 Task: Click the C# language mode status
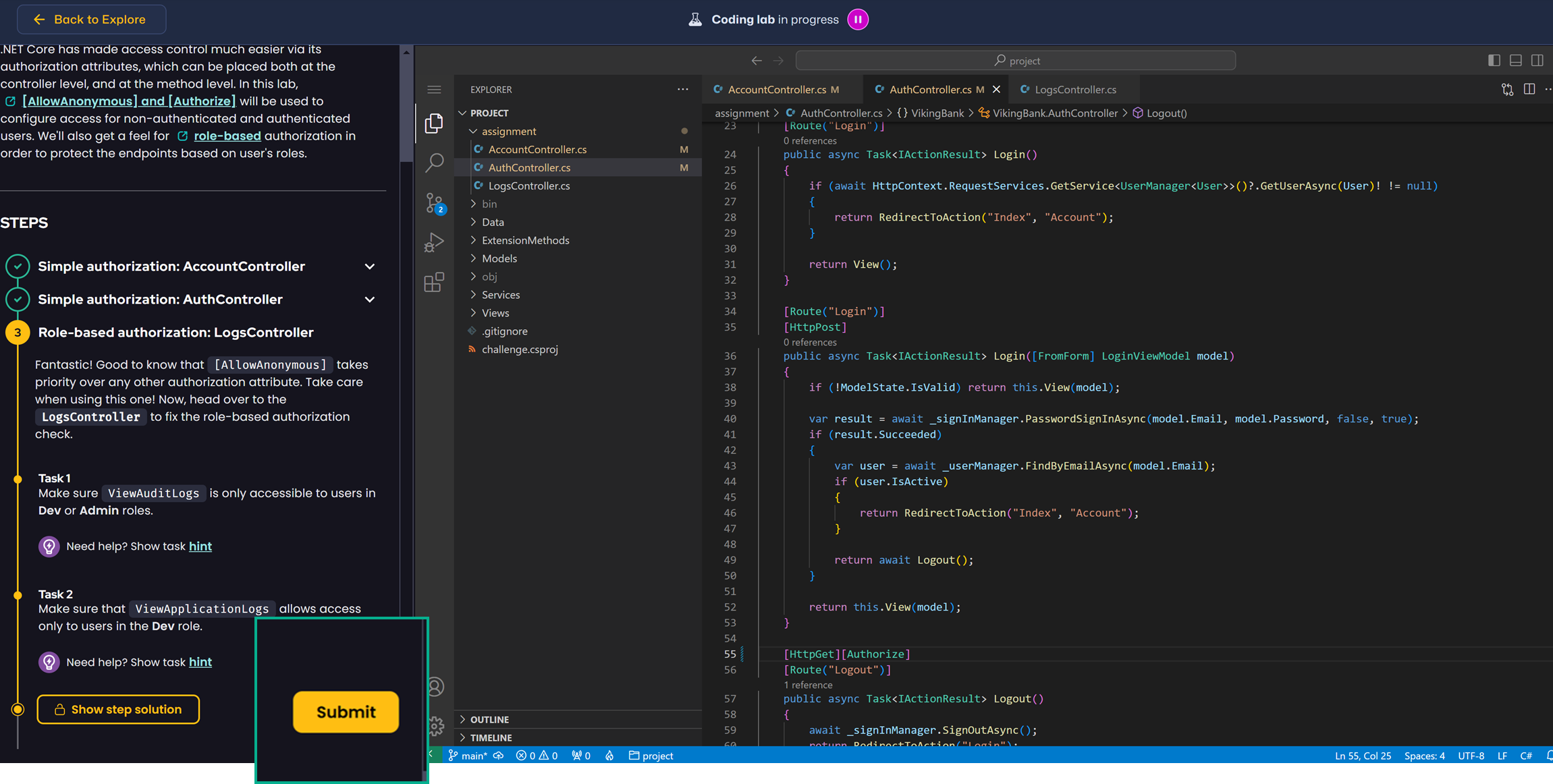pos(1525,756)
